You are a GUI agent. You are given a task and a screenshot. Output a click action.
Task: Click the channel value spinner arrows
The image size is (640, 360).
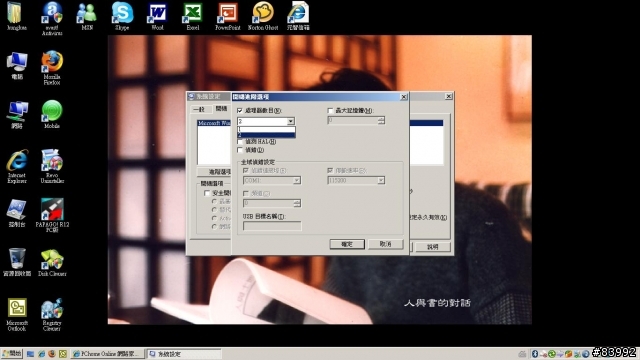point(297,203)
